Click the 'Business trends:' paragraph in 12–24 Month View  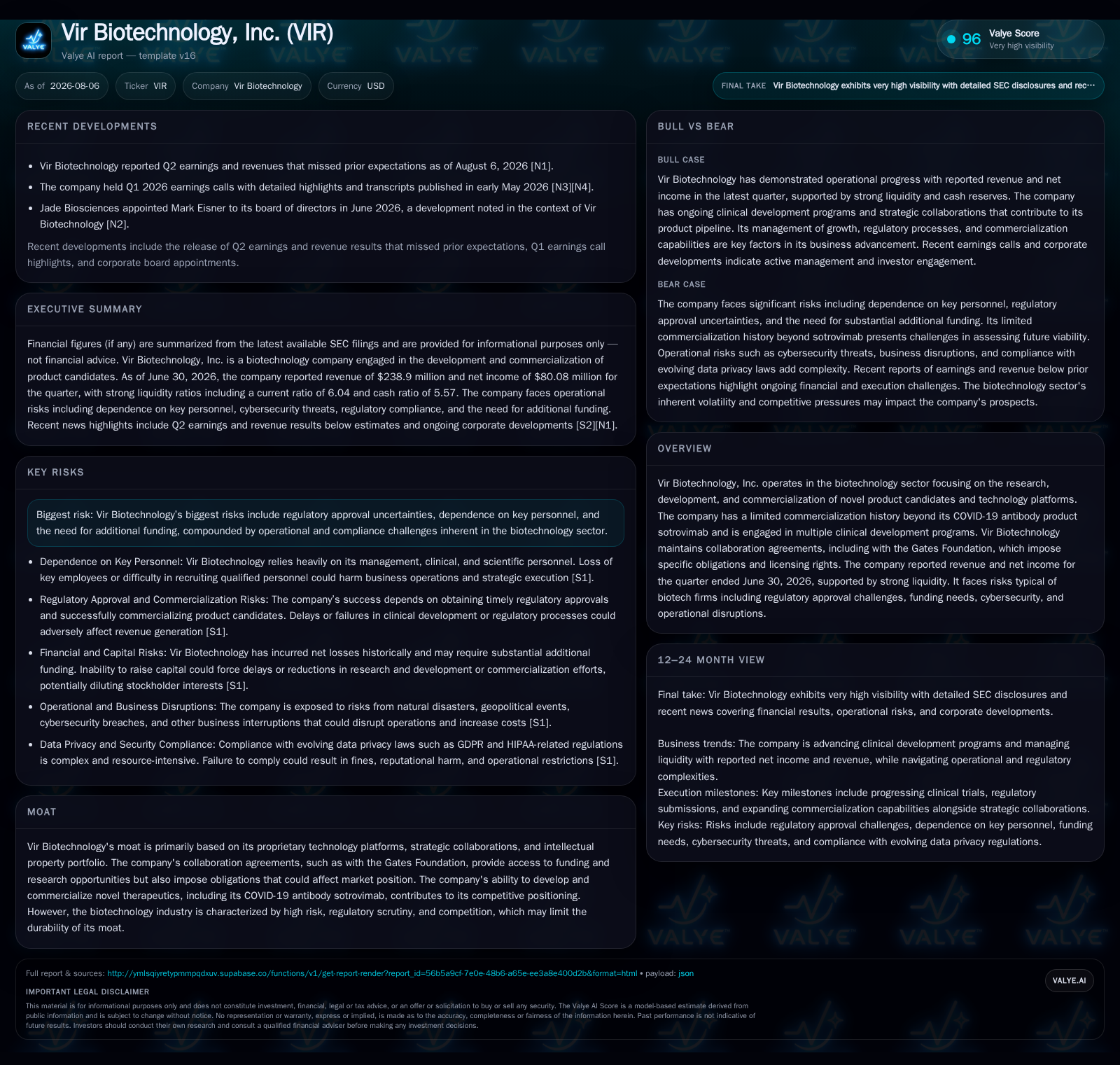[864, 760]
